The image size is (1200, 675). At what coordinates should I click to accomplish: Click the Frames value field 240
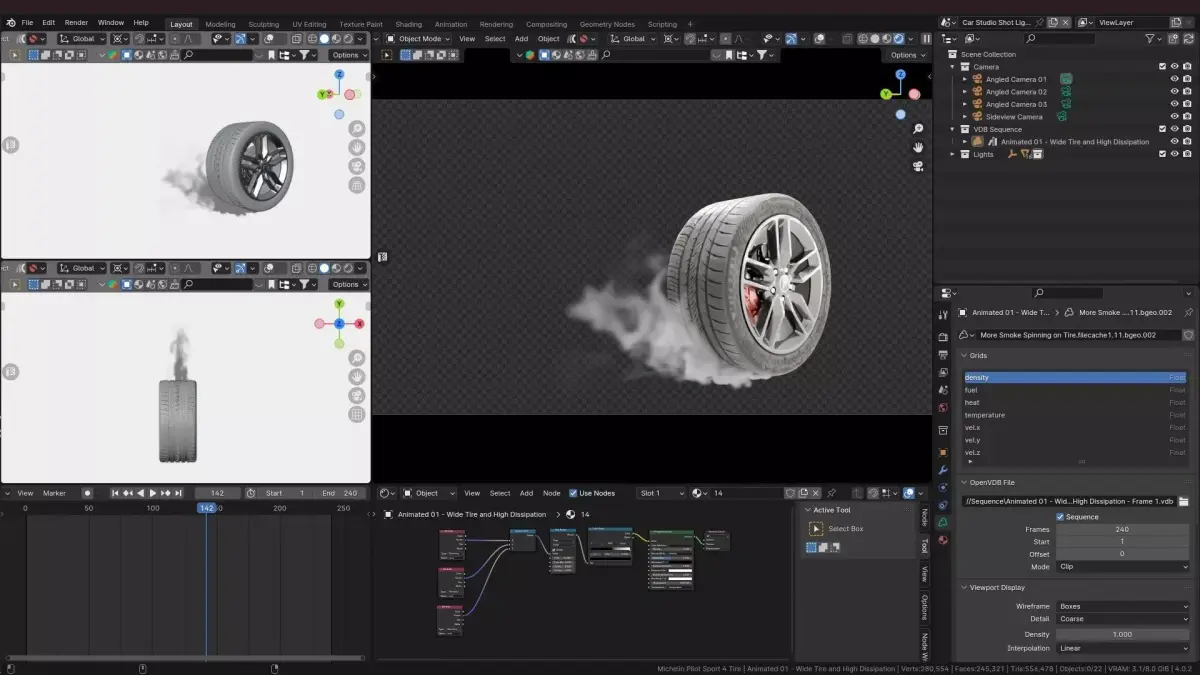coord(1123,529)
